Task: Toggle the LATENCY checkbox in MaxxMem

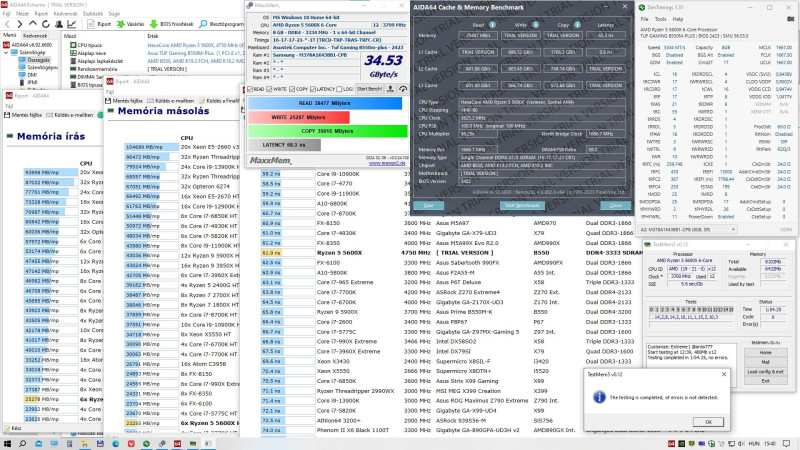Action: [313, 89]
